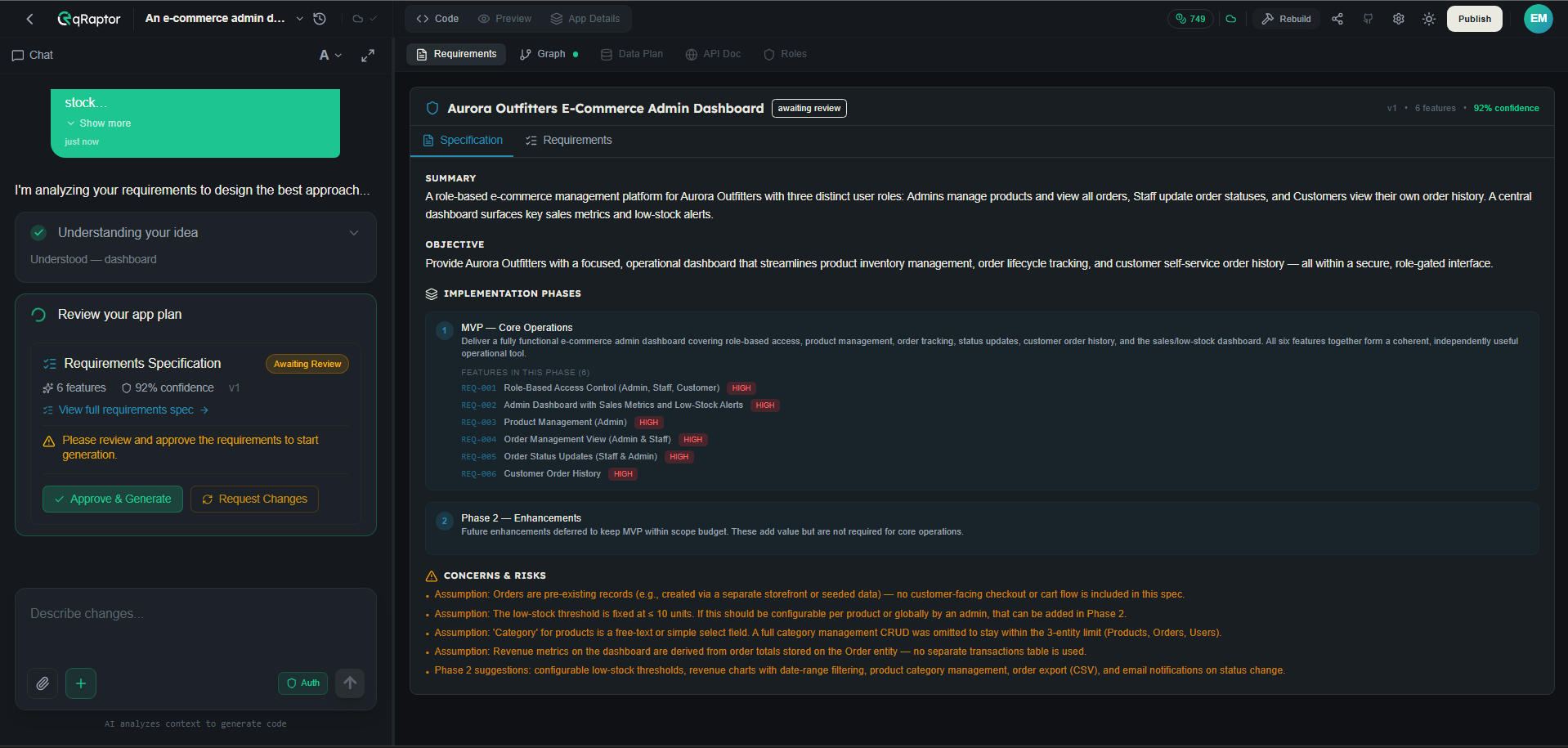Click the share icon in top bar
The image size is (1568, 748).
click(x=1337, y=19)
